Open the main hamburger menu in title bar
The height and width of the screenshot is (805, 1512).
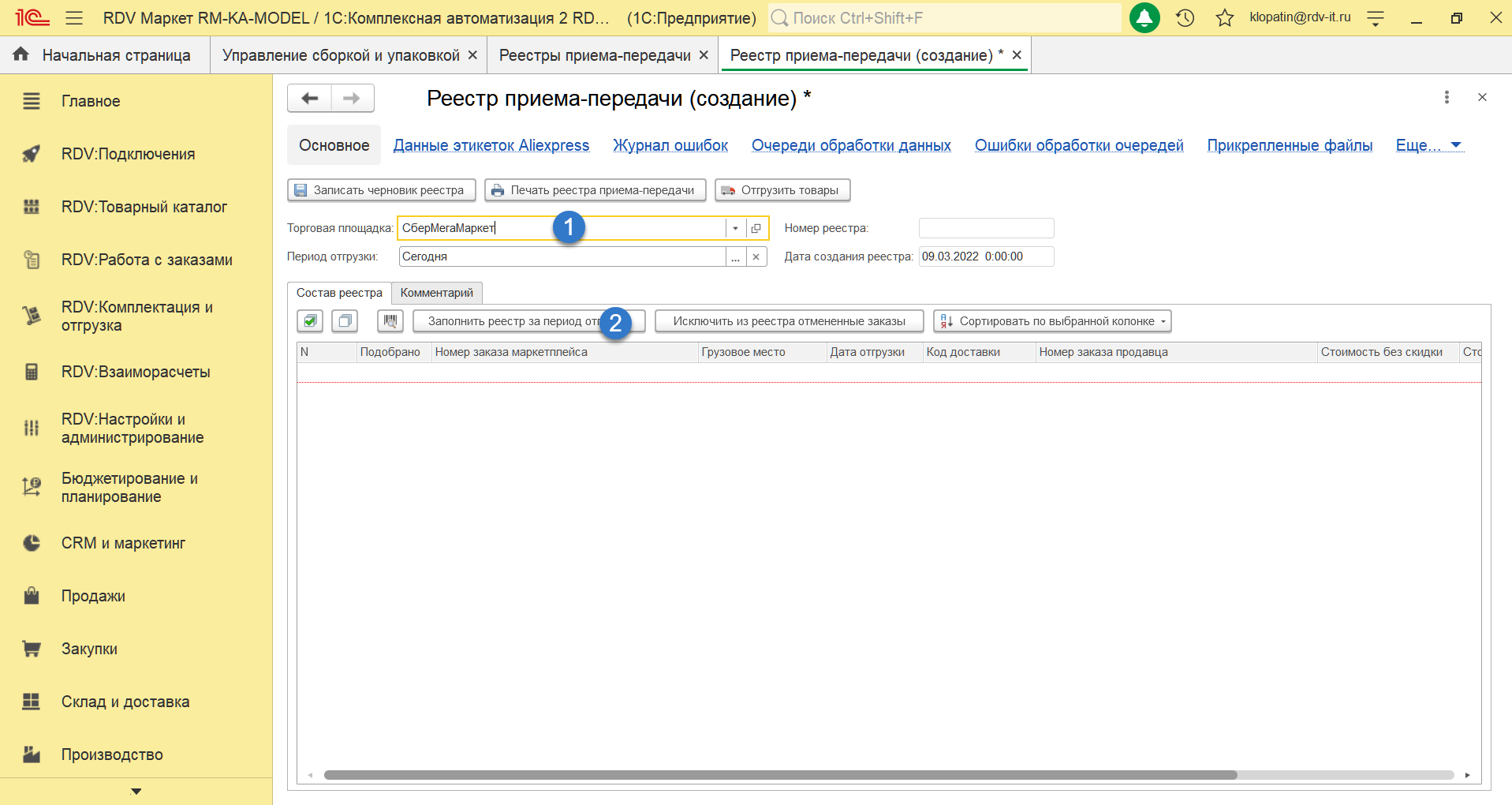pos(74,17)
